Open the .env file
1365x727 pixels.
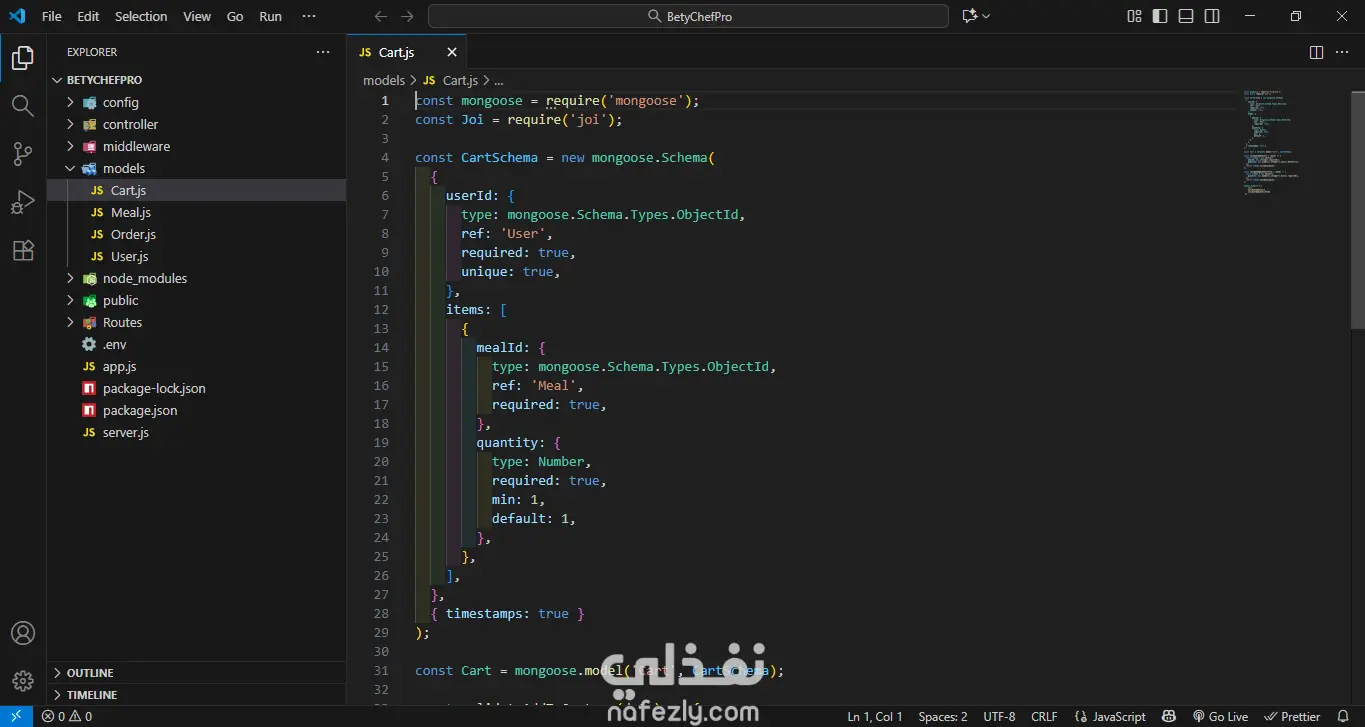[196, 344]
